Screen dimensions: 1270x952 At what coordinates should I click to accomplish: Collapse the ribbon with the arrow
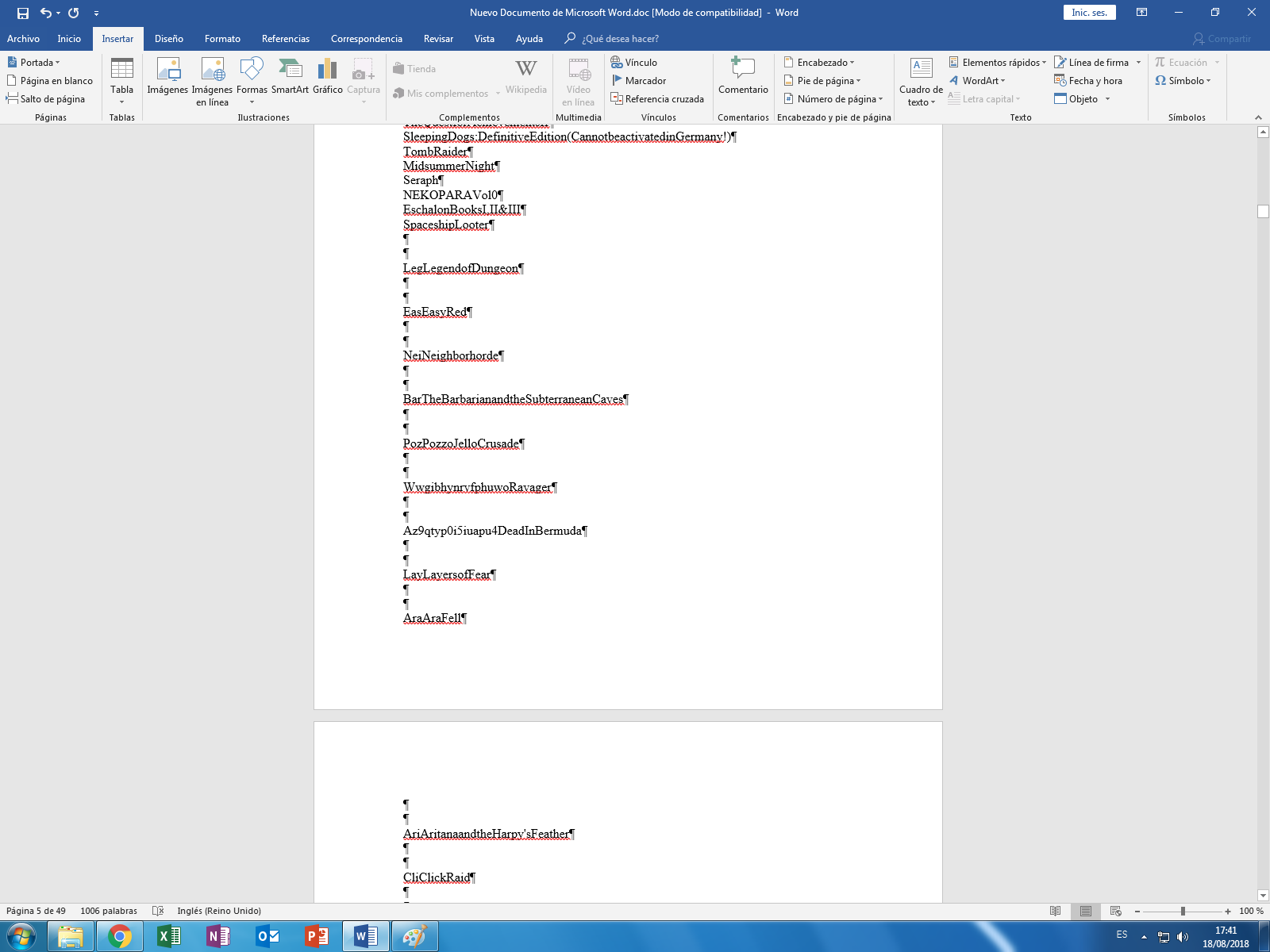1258,117
